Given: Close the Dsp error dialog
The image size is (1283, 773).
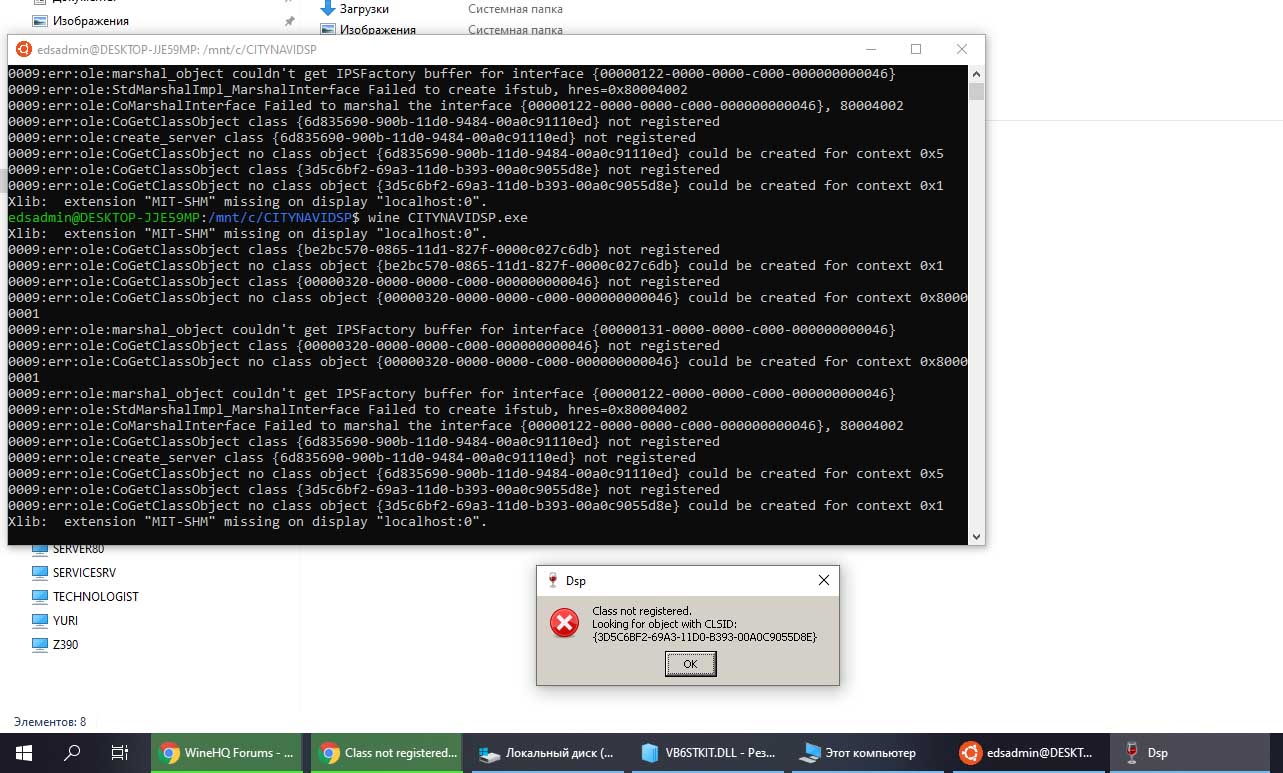Looking at the screenshot, I should click(x=824, y=580).
